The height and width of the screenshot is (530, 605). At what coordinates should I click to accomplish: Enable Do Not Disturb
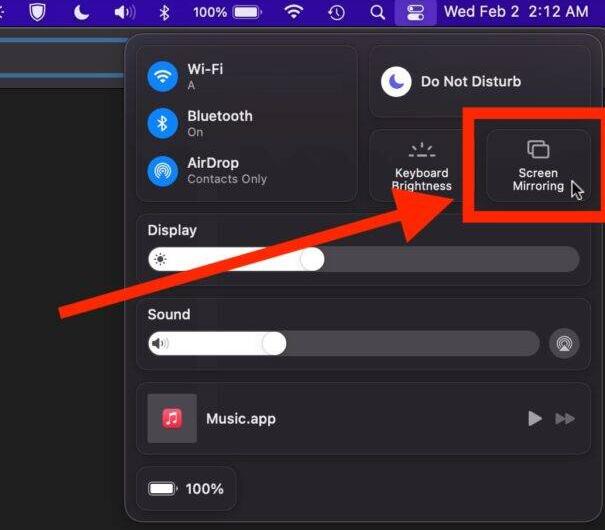(x=398, y=82)
